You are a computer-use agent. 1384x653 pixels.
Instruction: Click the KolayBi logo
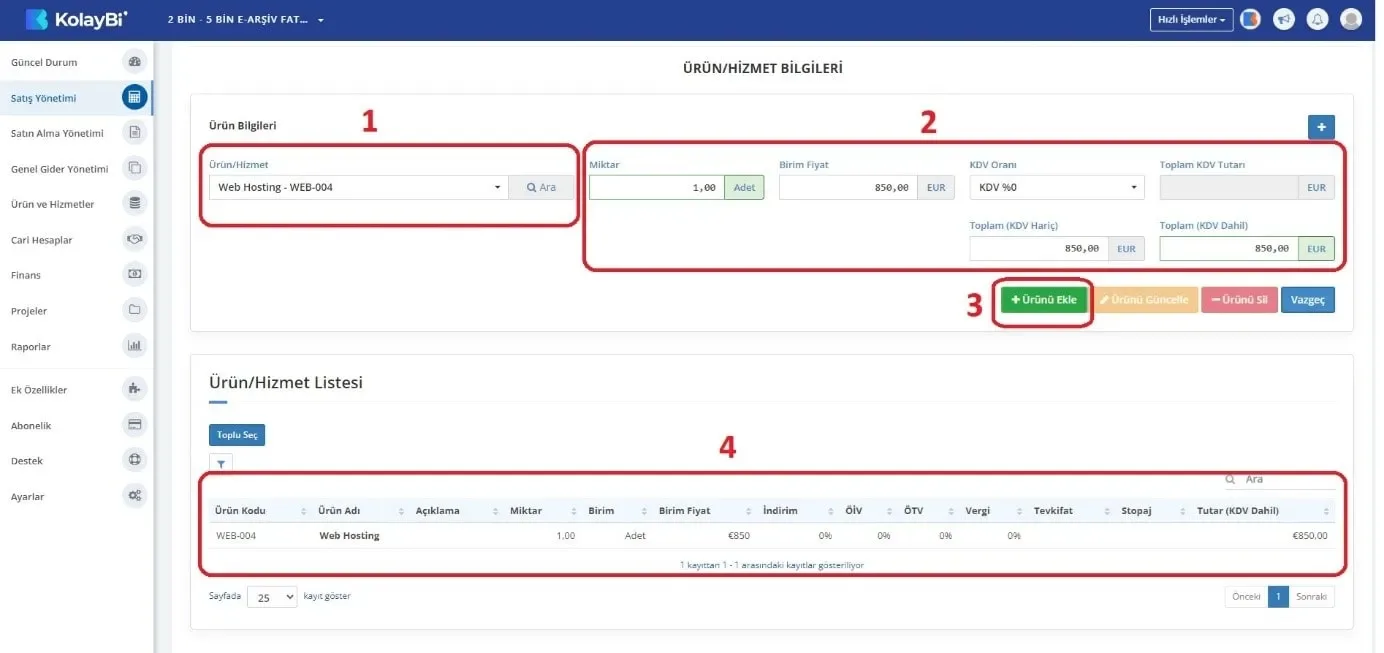click(x=76, y=19)
